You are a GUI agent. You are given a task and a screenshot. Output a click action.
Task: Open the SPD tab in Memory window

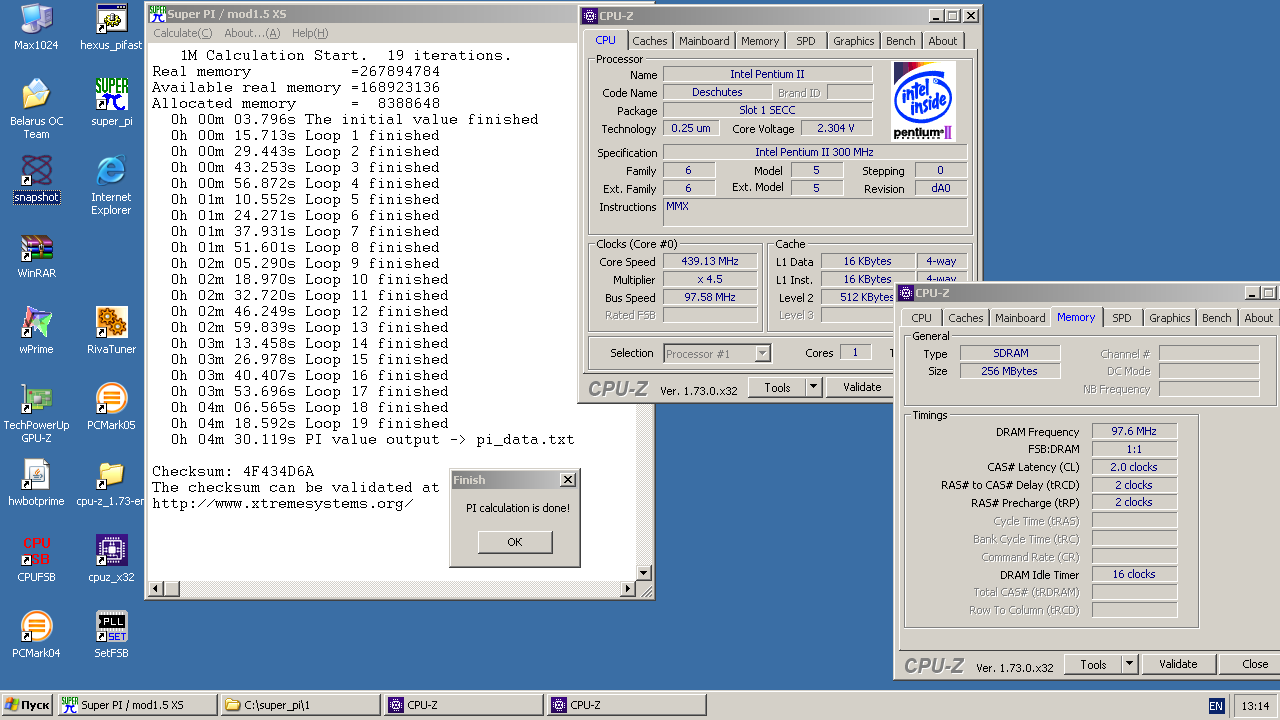click(1122, 318)
